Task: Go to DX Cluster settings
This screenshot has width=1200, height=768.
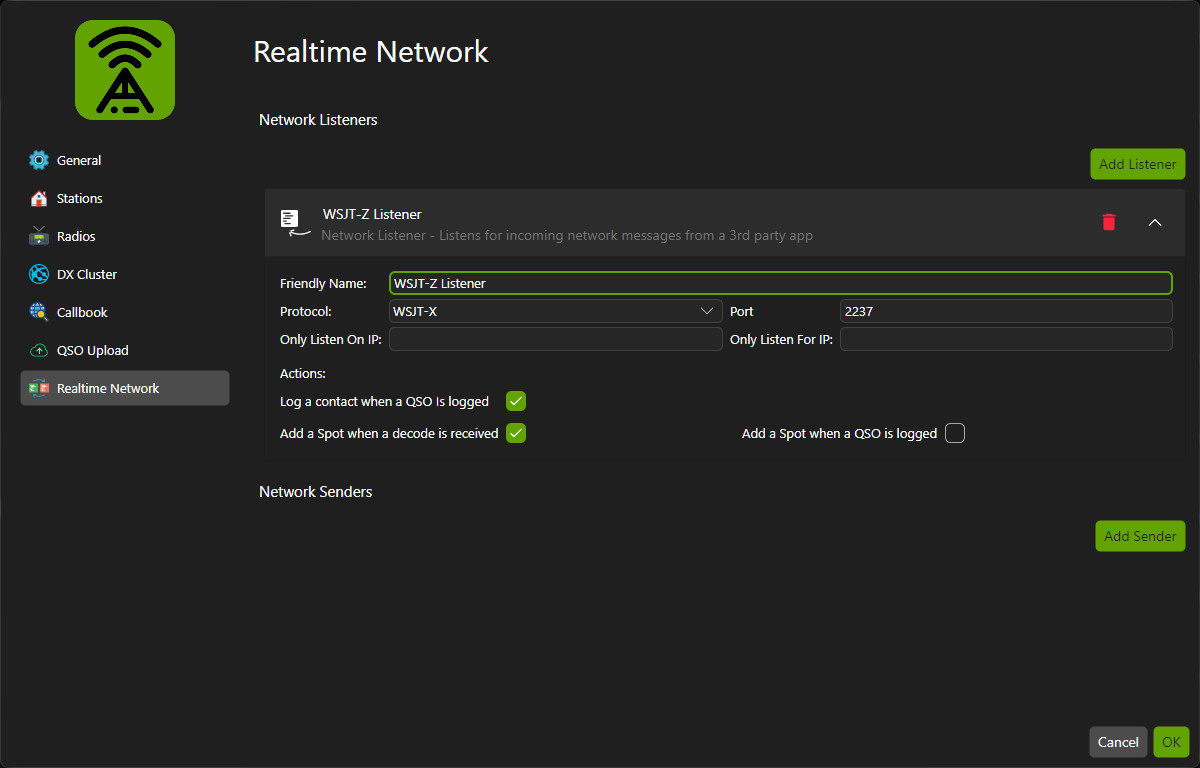Action: click(125, 274)
